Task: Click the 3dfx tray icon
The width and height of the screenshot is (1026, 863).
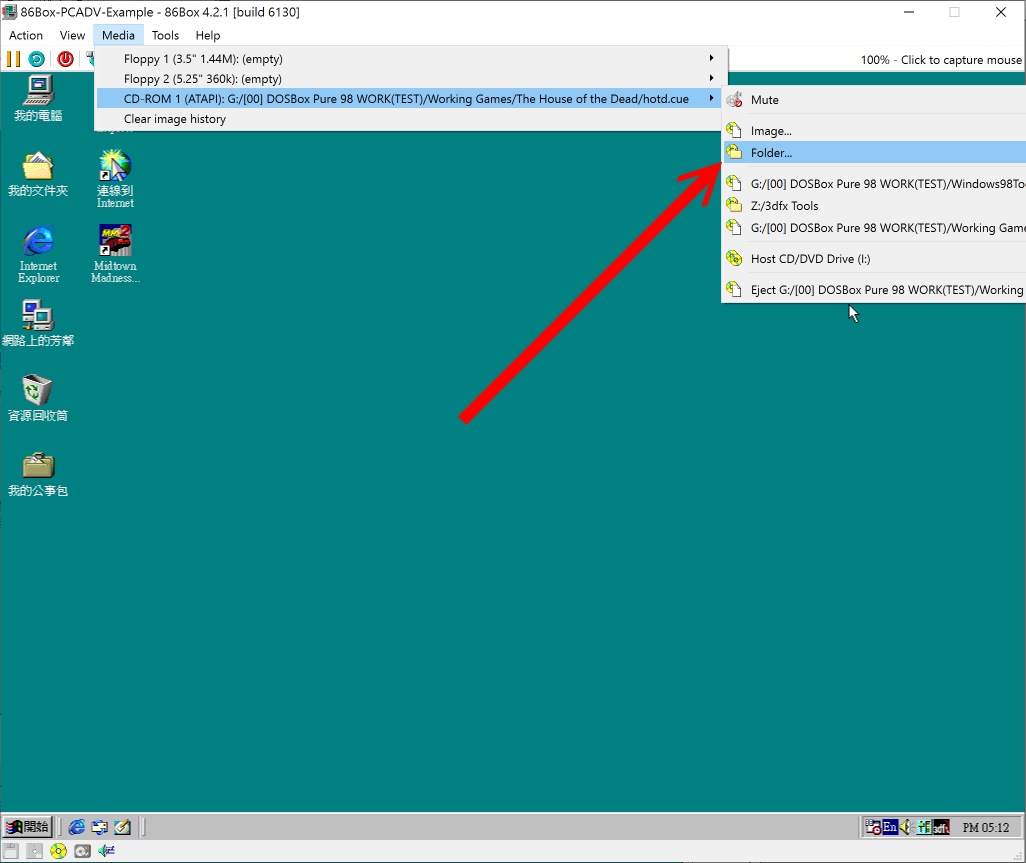Action: click(x=941, y=827)
